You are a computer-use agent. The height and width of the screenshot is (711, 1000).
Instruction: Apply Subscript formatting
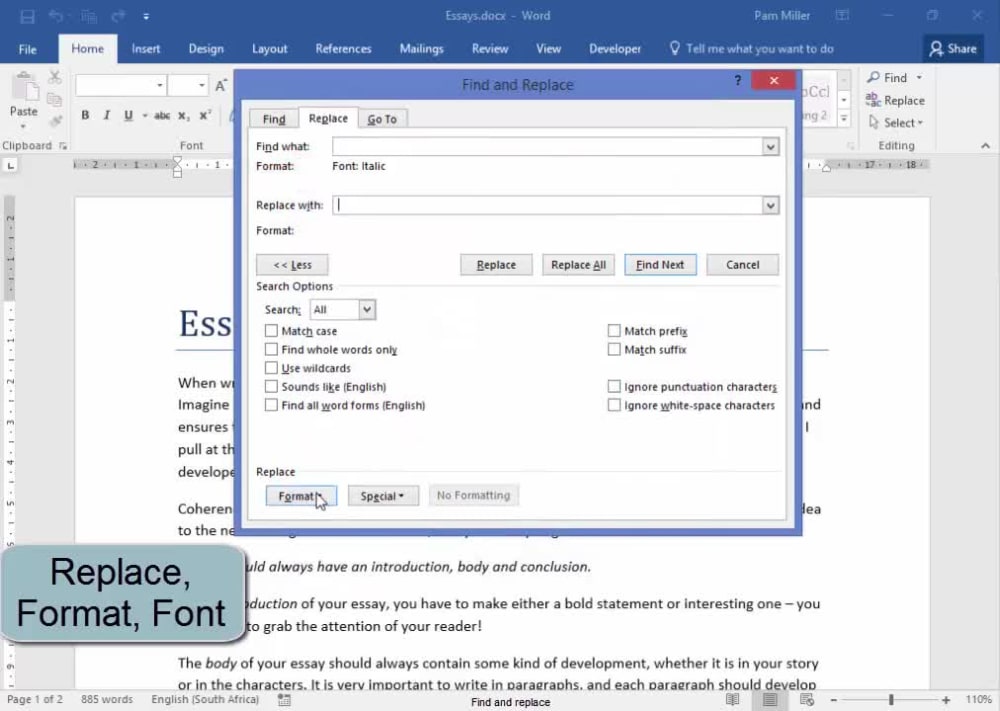click(x=184, y=115)
